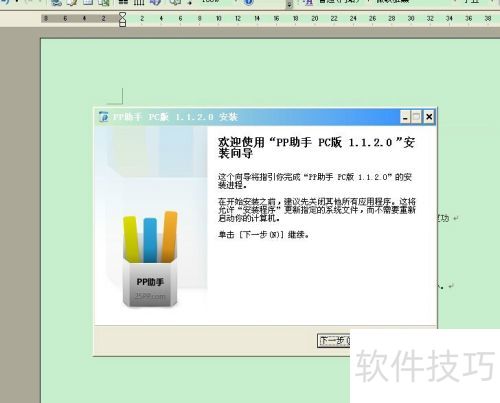Select first-line indent marker on ruler
This screenshot has height=403, width=500.
pyautogui.click(x=123, y=15)
